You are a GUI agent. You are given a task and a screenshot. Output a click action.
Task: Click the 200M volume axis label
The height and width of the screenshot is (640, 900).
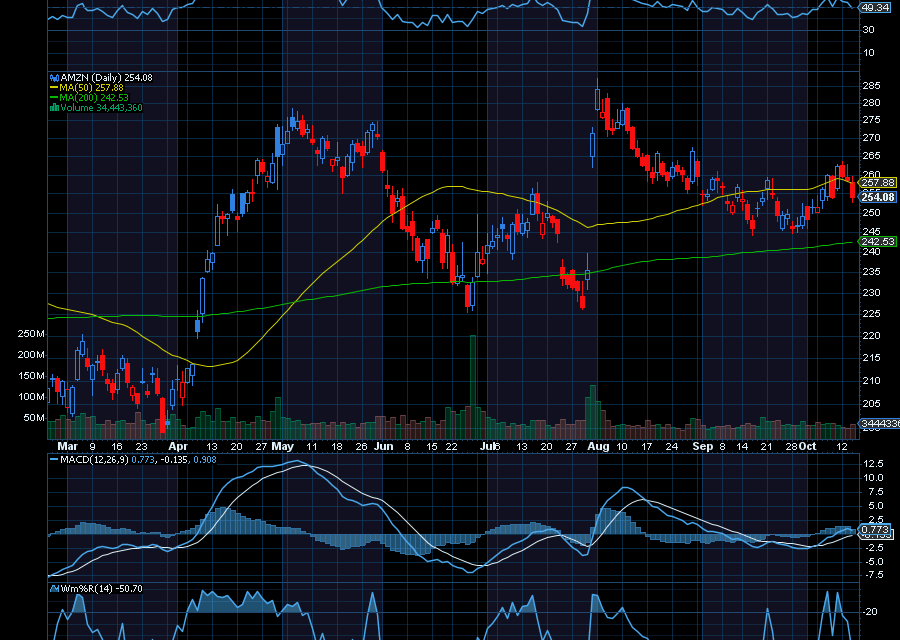click(x=31, y=355)
